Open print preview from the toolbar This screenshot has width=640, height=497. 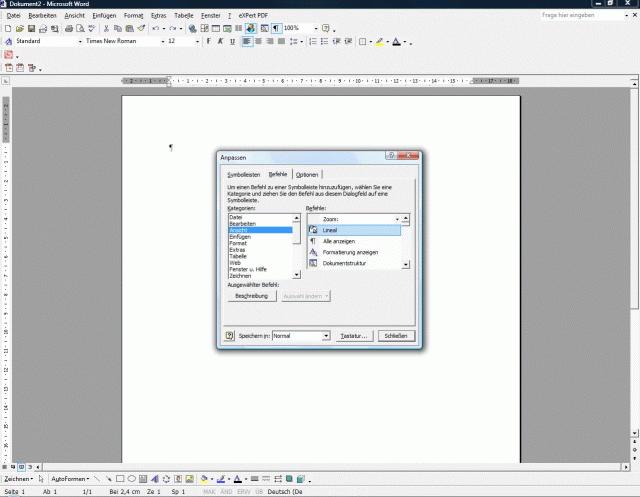coord(80,29)
